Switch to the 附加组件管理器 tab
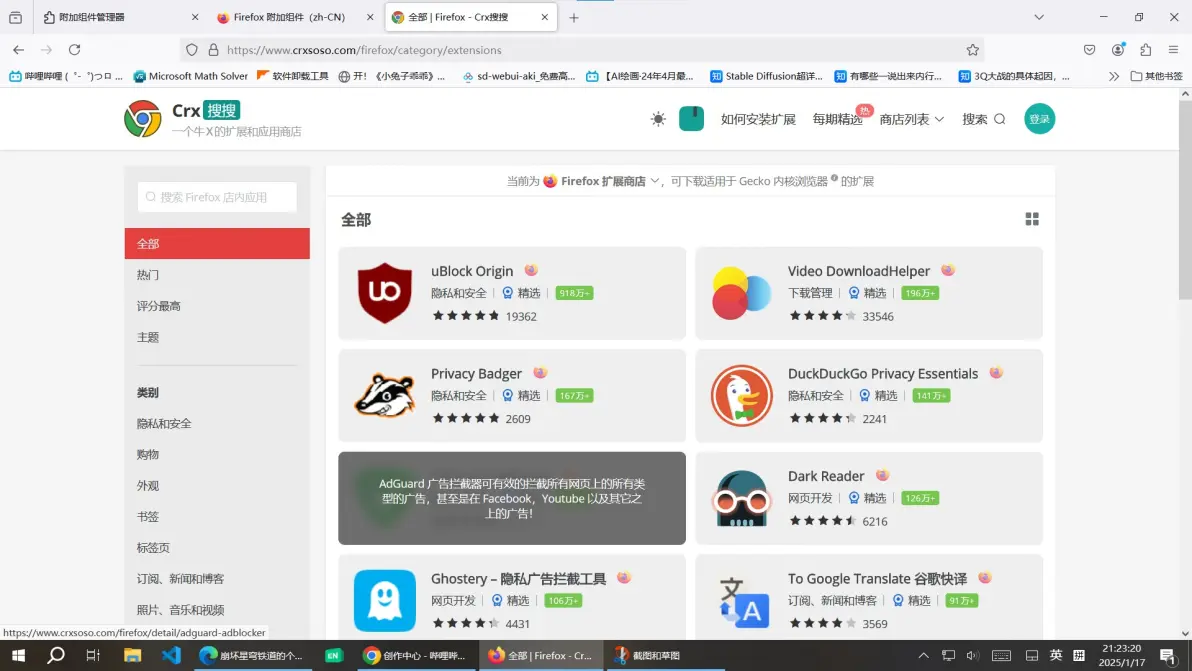 pyautogui.click(x=120, y=17)
